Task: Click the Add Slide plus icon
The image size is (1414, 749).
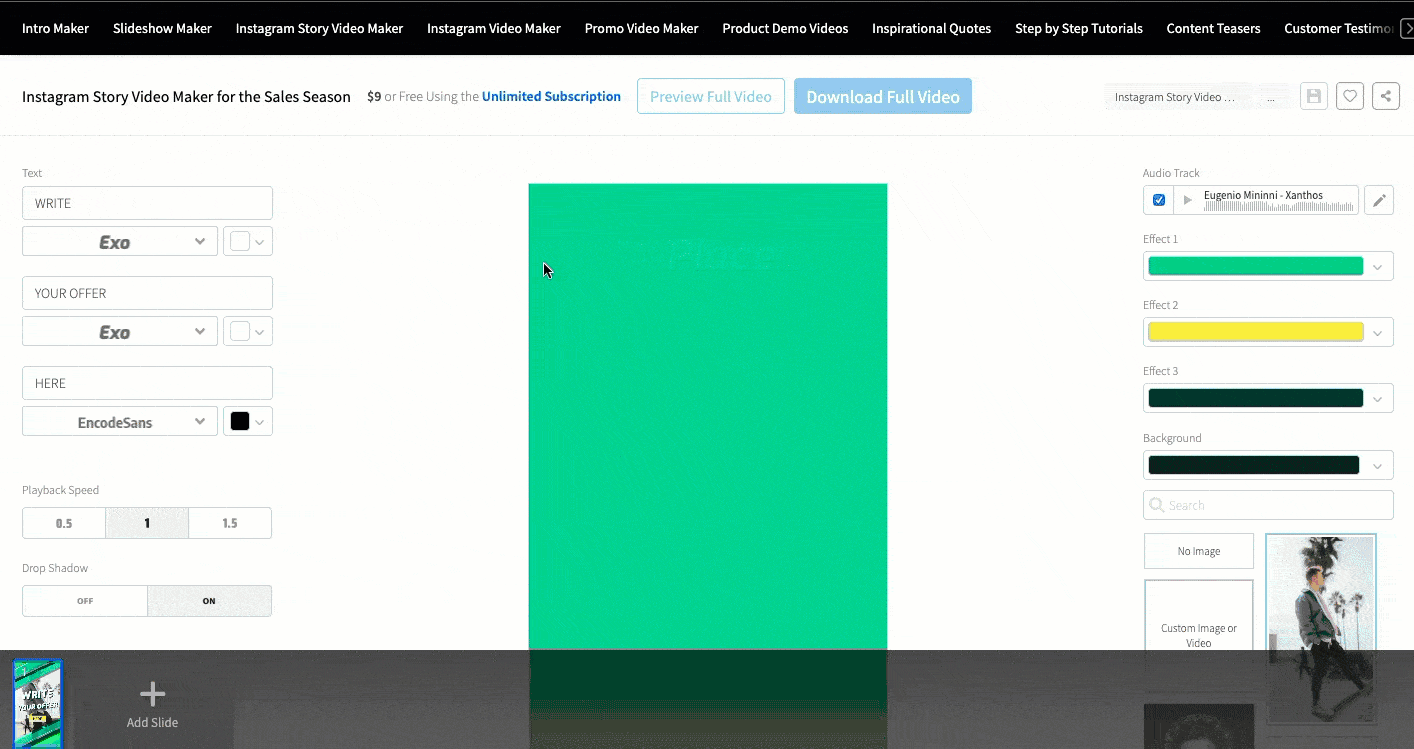Action: click(x=152, y=694)
